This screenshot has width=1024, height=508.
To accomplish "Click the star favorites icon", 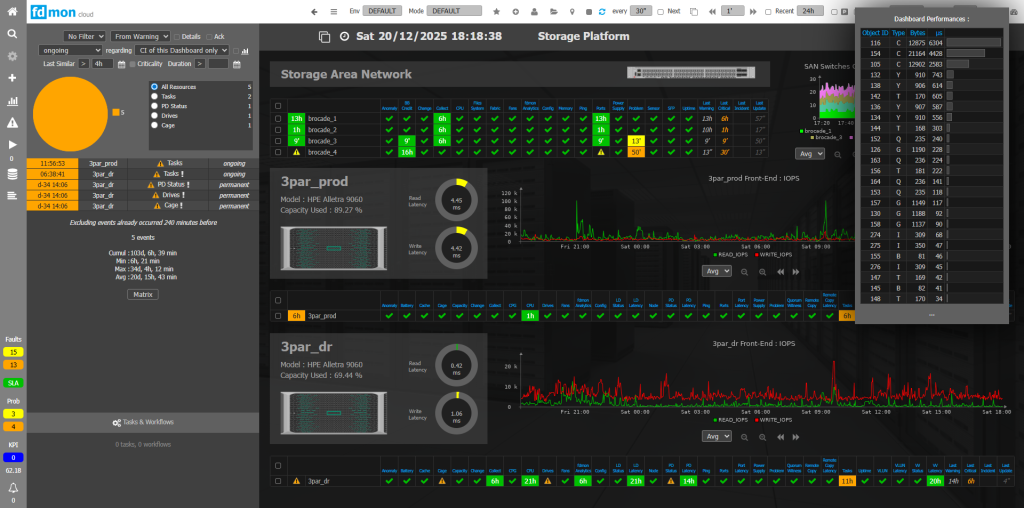I will tap(496, 11).
